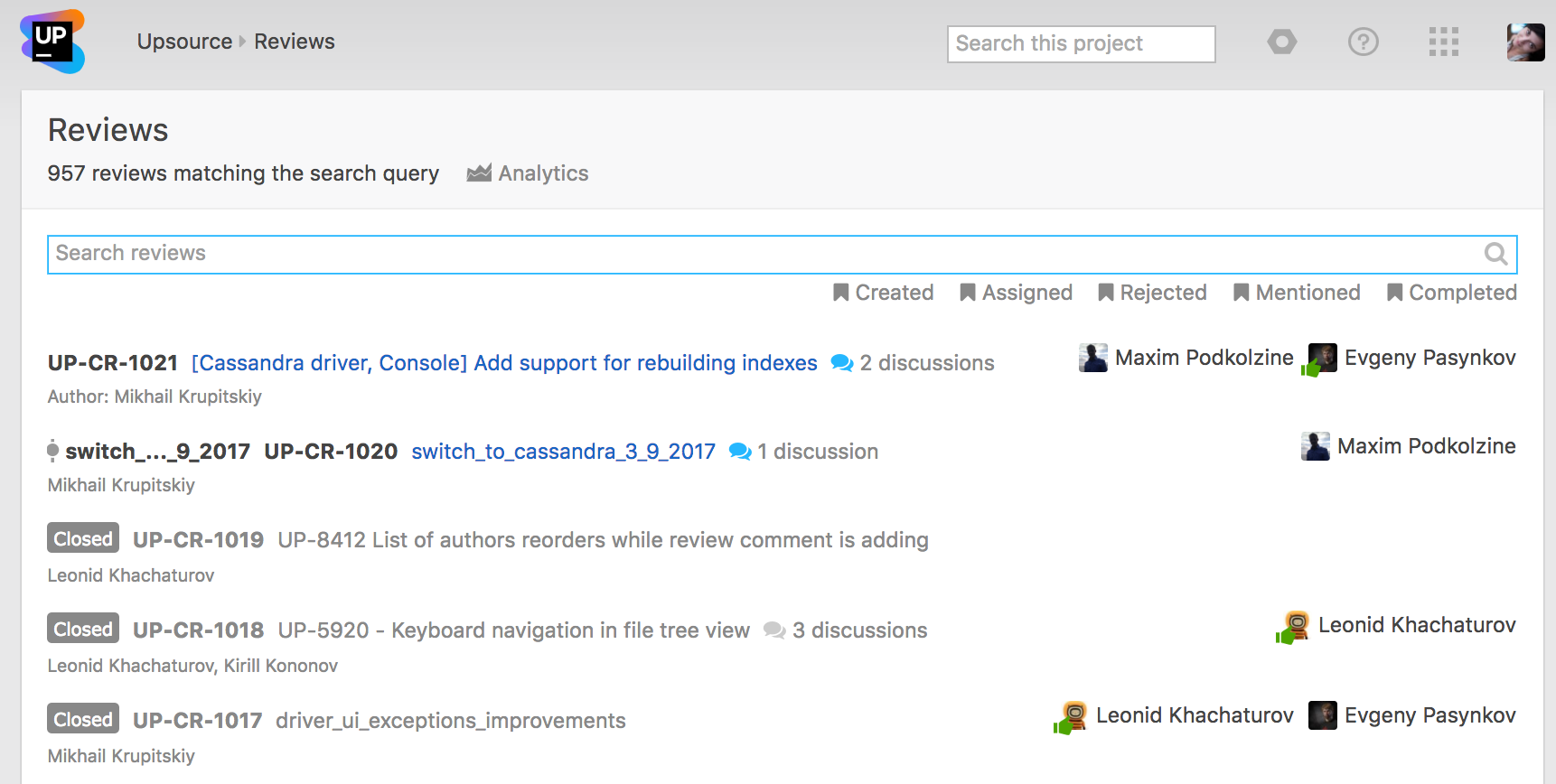Click the branch icon beside switch_..._9_2017
1556x784 pixels.
(x=52, y=451)
